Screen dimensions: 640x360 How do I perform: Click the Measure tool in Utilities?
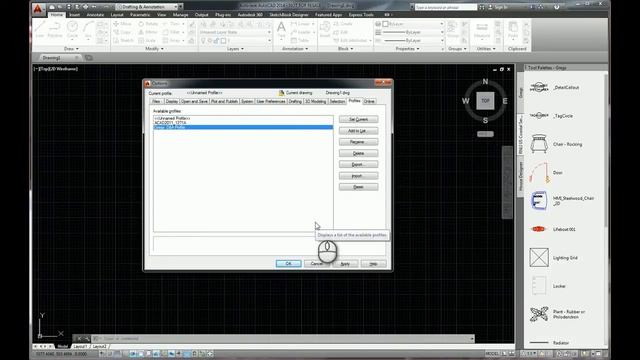click(x=482, y=30)
